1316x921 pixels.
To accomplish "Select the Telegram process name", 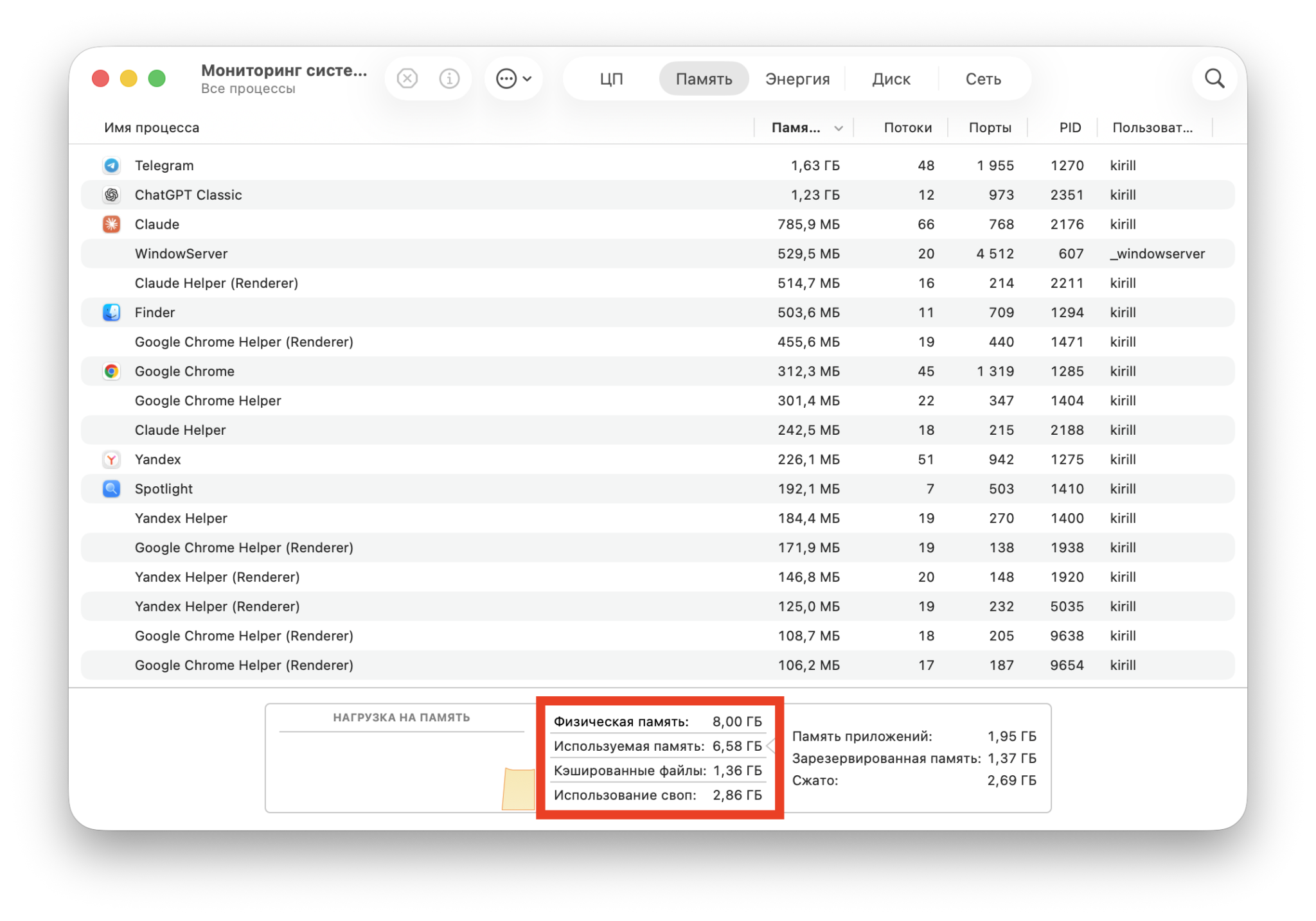I will tap(164, 165).
